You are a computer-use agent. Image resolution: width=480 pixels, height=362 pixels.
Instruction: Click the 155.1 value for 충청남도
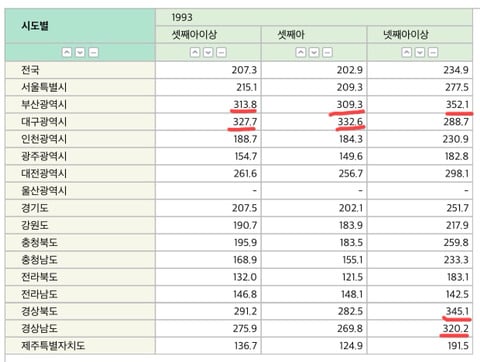coord(353,260)
